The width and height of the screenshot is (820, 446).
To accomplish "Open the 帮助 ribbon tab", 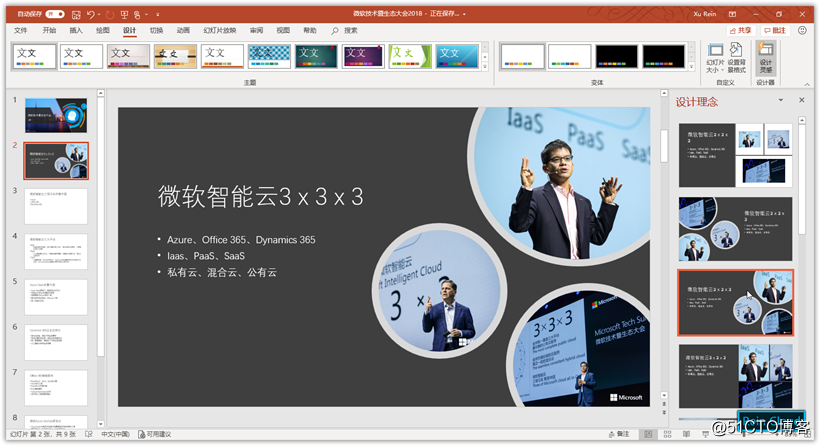I will [310, 30].
